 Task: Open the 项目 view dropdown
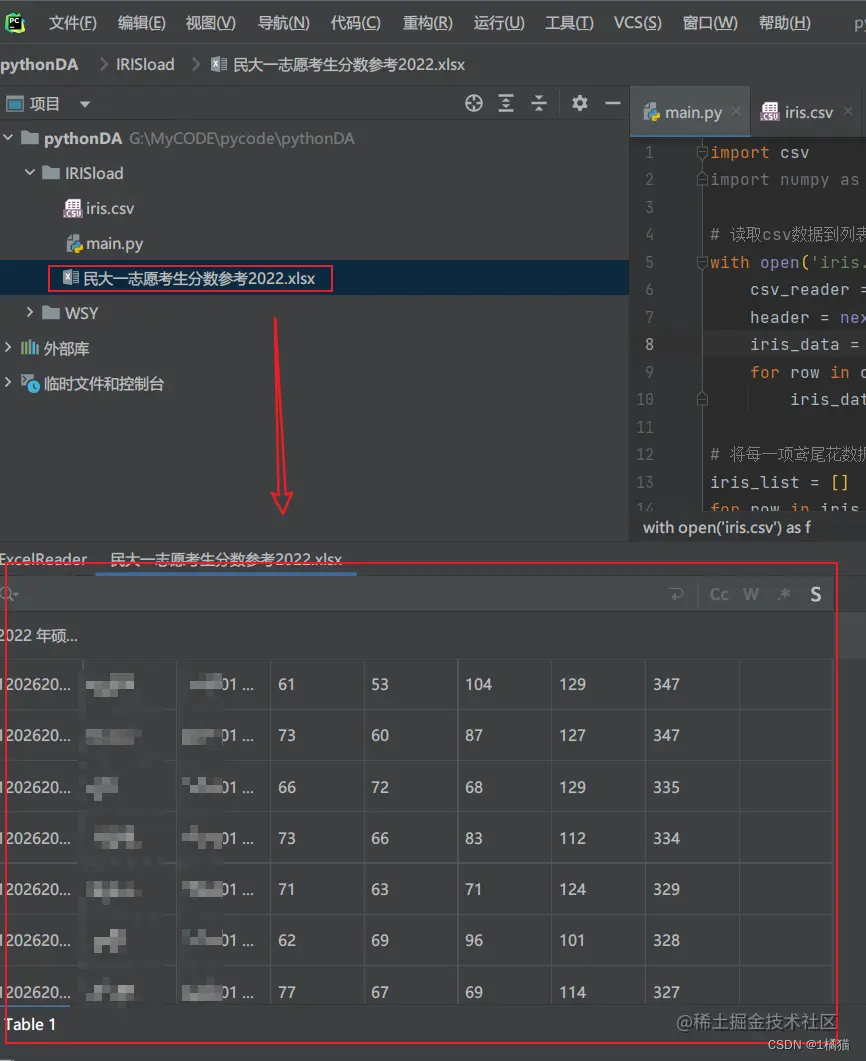(85, 104)
